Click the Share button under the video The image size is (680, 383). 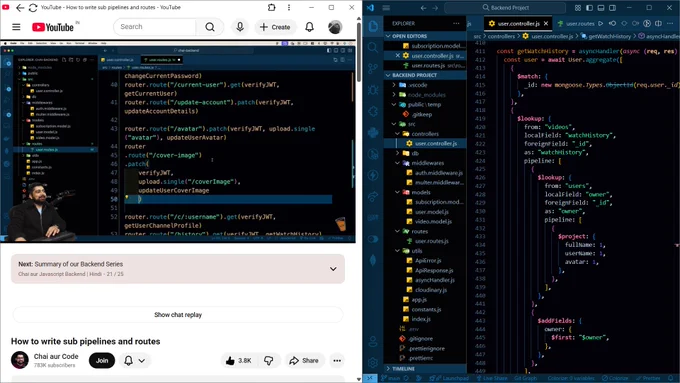pyautogui.click(x=304, y=360)
